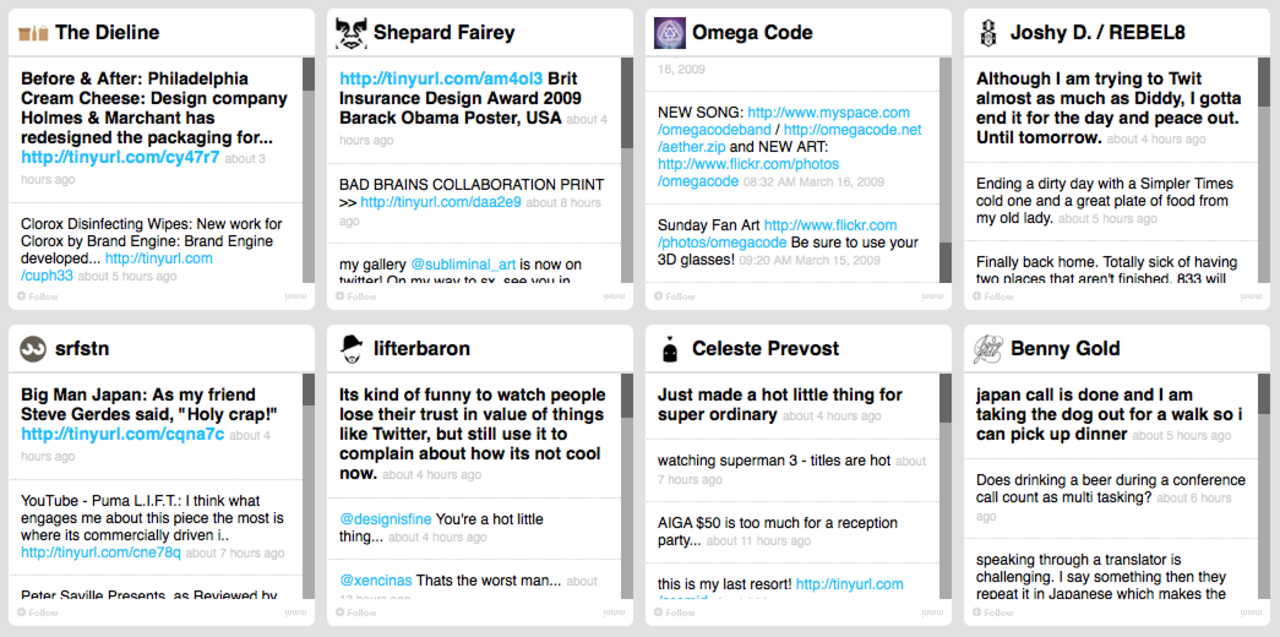Click The Dieline avatar icon
This screenshot has height=637, width=1280.
(33, 33)
